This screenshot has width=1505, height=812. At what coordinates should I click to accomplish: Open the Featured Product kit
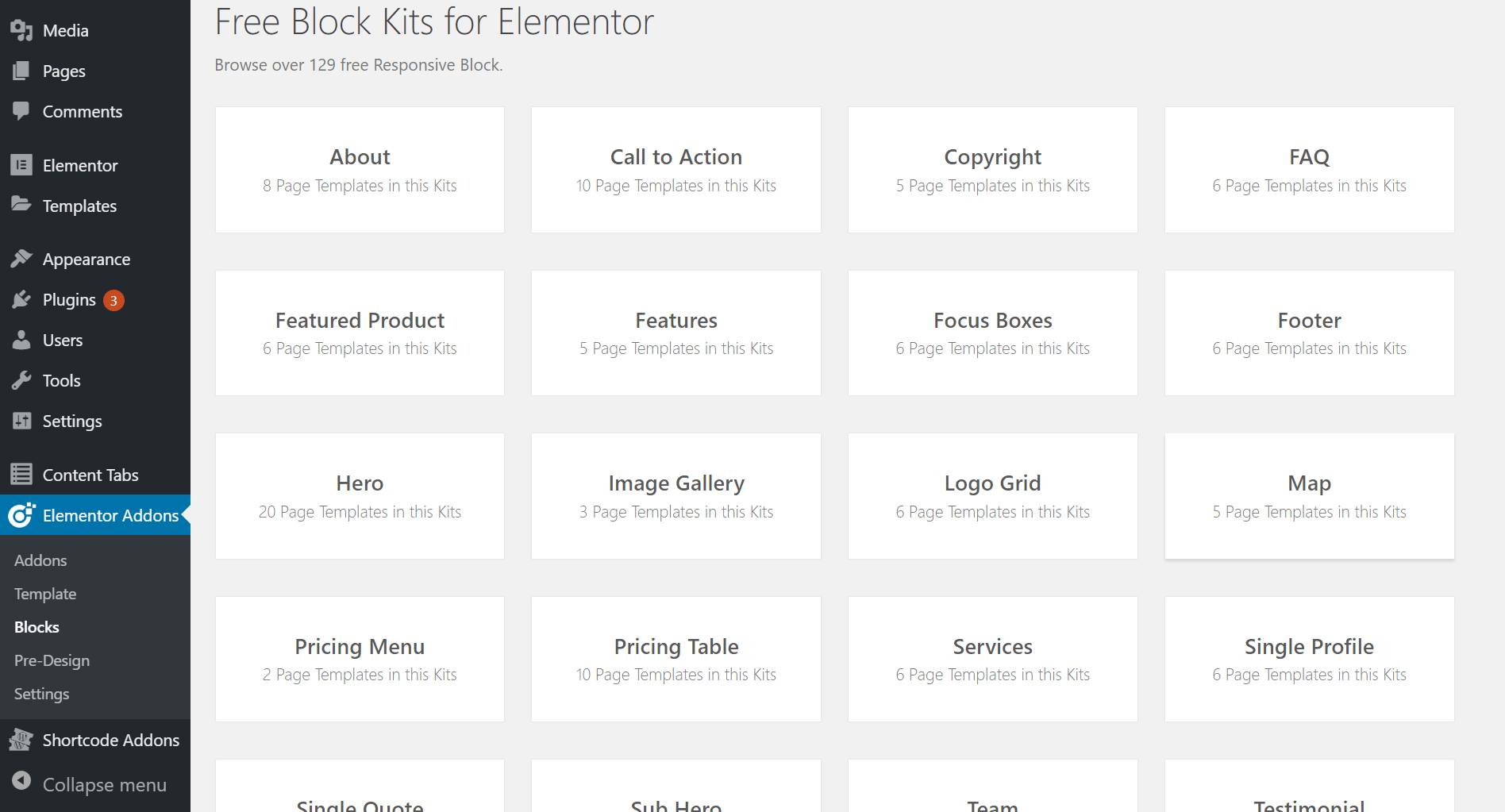(x=360, y=333)
